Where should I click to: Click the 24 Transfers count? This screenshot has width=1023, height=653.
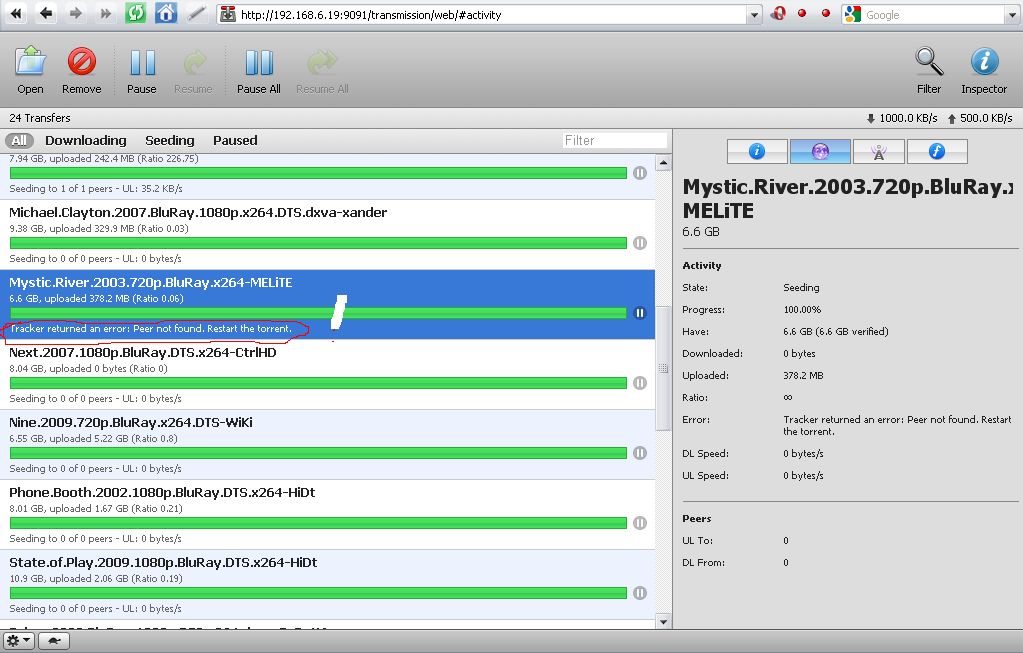point(40,118)
